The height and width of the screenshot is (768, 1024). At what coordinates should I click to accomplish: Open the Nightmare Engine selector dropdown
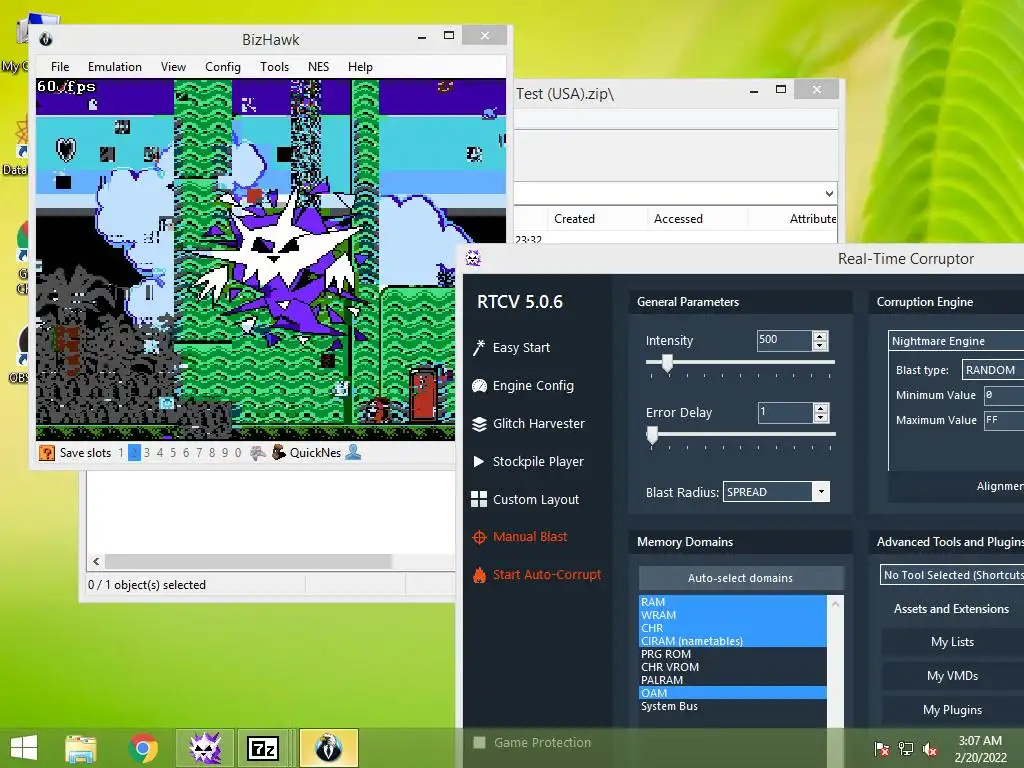(x=957, y=341)
